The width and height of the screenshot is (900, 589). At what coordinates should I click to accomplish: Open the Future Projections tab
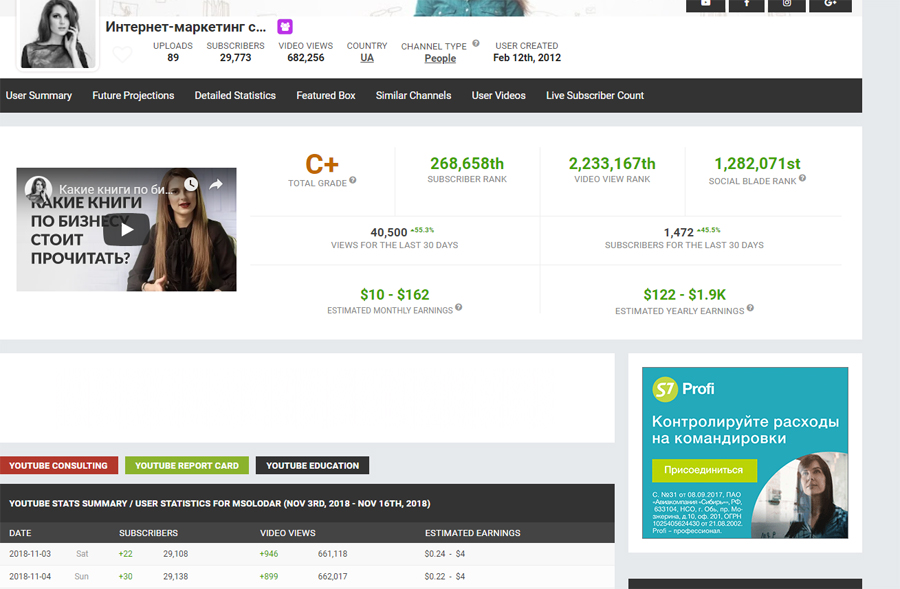coord(133,96)
